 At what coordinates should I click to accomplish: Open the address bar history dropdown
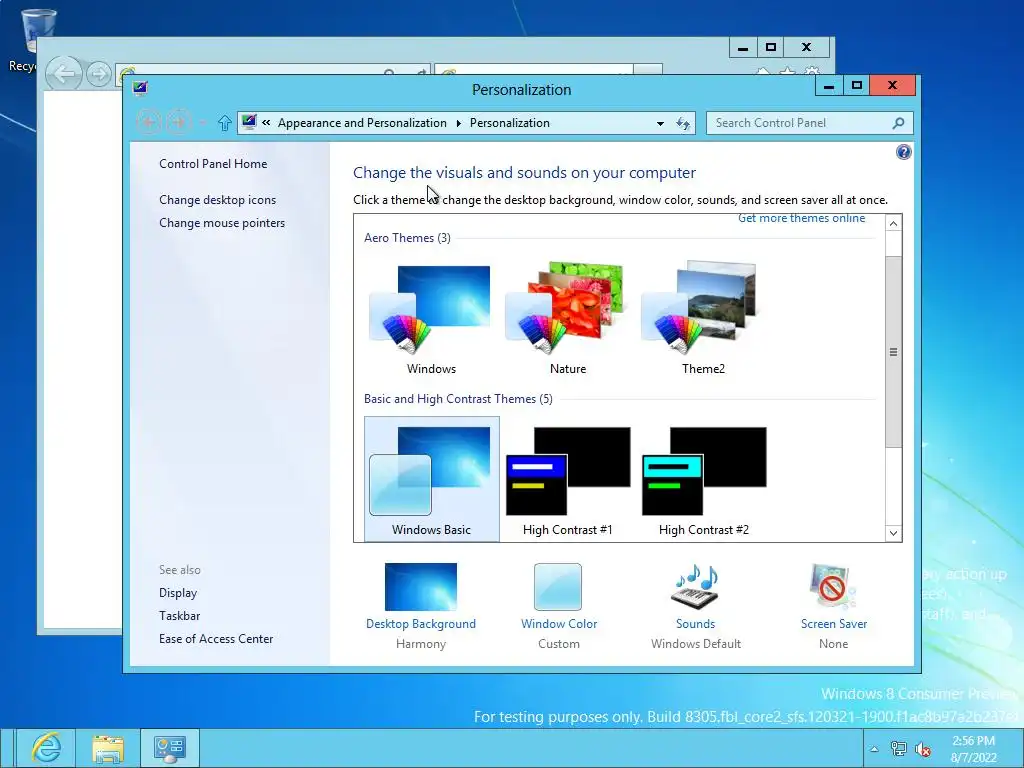pyautogui.click(x=660, y=123)
